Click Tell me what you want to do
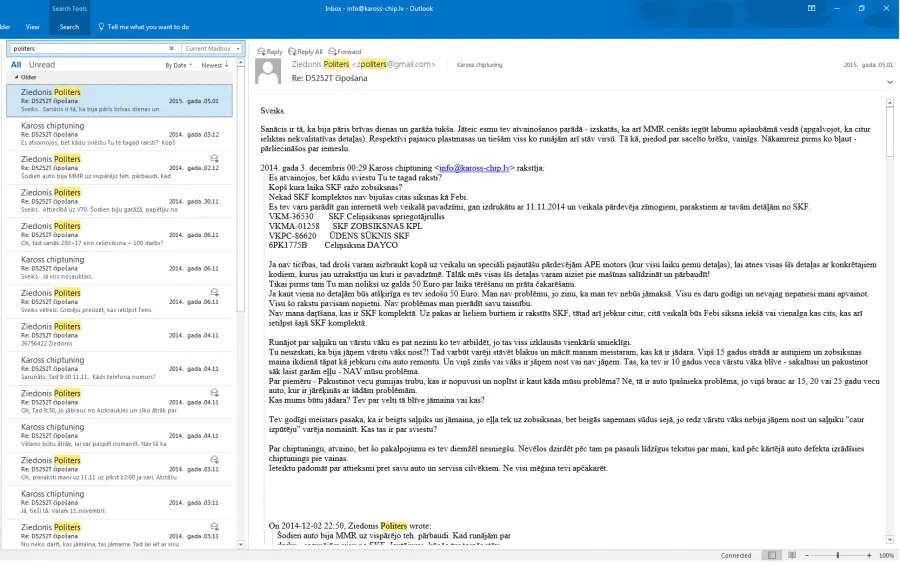Screen dimensions: 900x562 pos(148,27)
